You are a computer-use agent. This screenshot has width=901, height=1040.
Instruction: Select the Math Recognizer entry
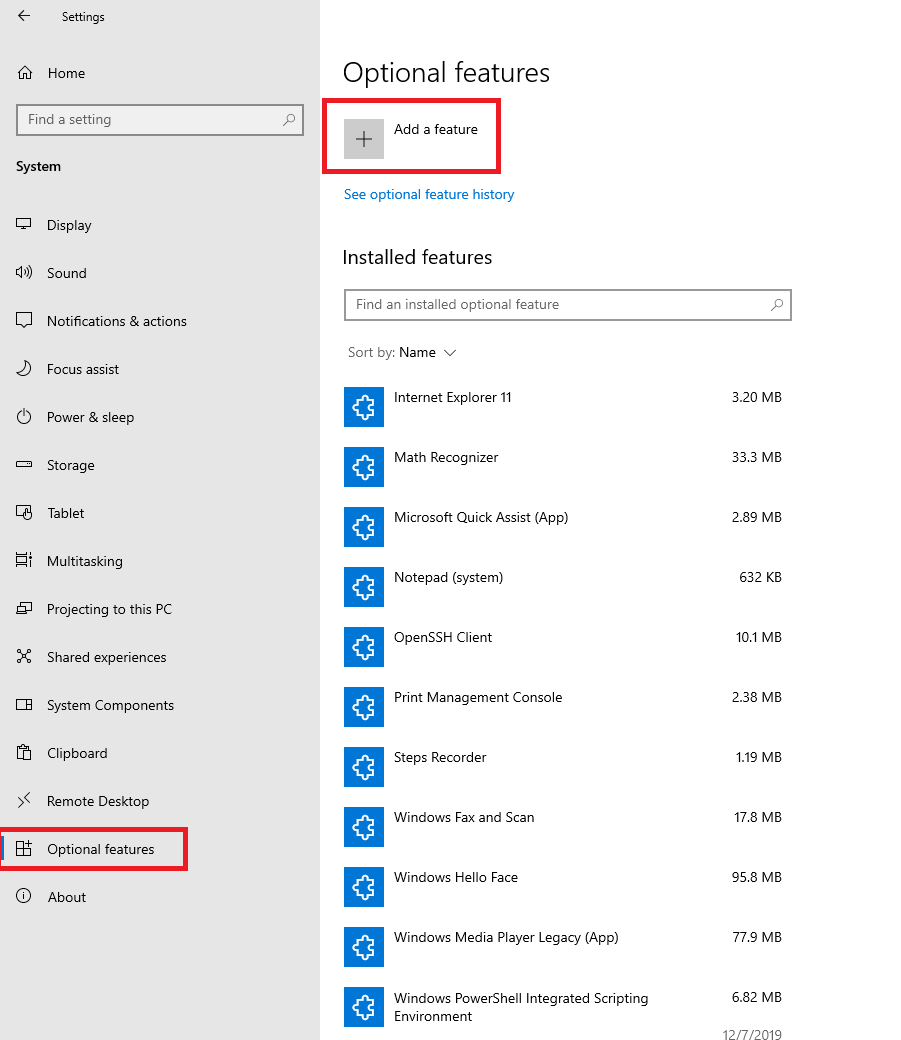pyautogui.click(x=446, y=457)
